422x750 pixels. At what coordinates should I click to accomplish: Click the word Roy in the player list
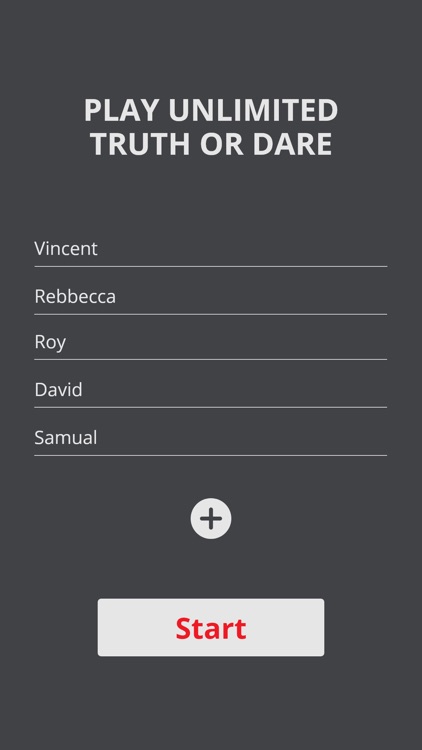click(50, 342)
